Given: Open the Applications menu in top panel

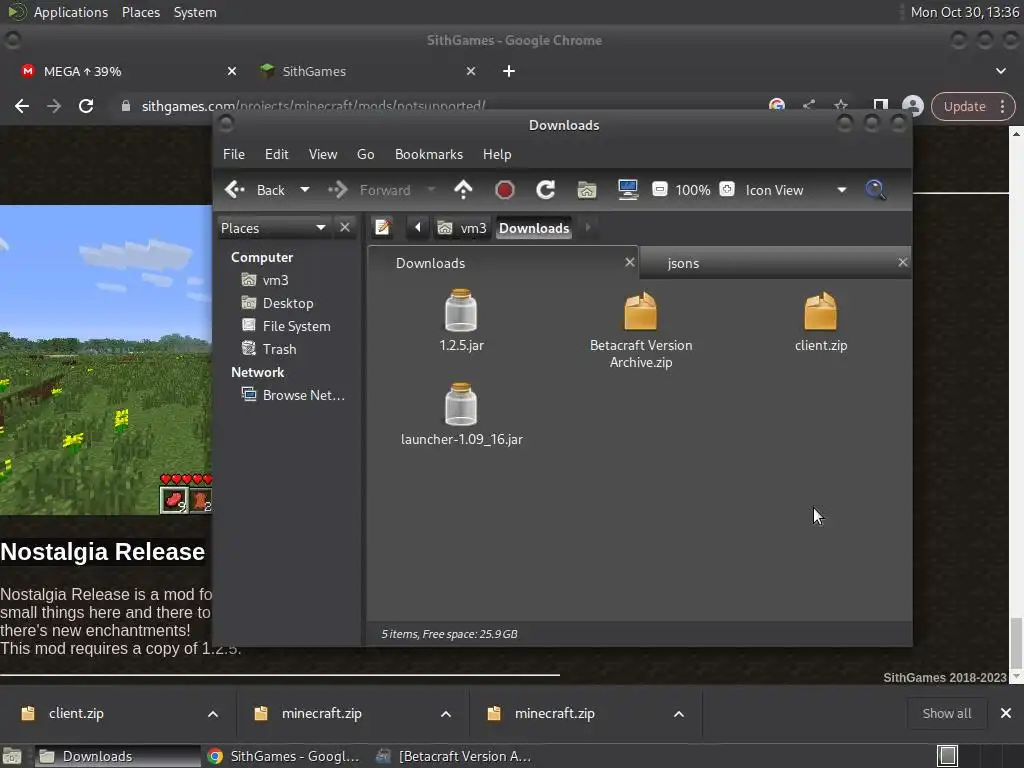Looking at the screenshot, I should coord(71,12).
